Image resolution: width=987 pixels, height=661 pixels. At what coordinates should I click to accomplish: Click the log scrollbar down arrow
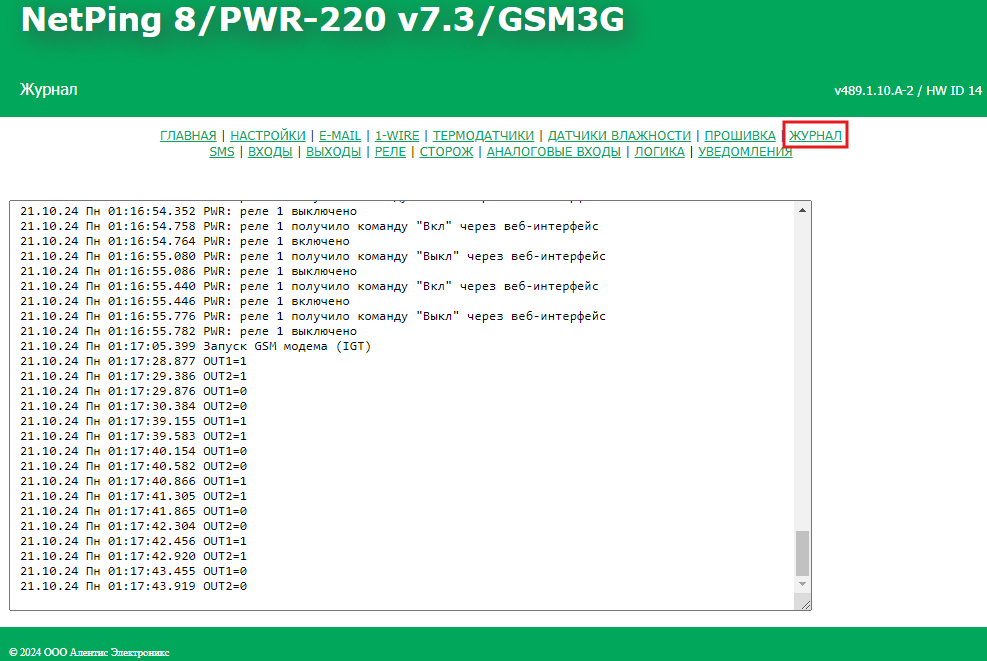(x=802, y=583)
